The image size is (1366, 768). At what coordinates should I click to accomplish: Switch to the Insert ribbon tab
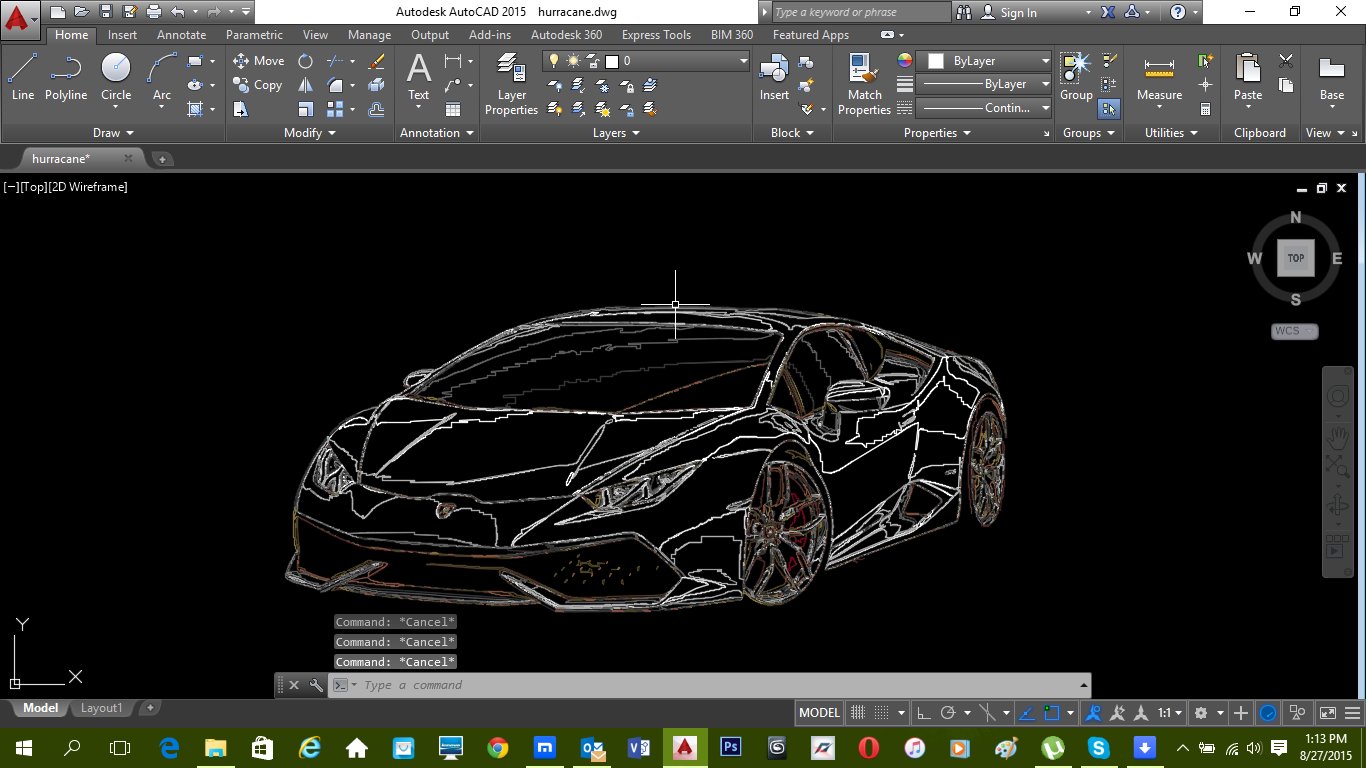point(123,35)
